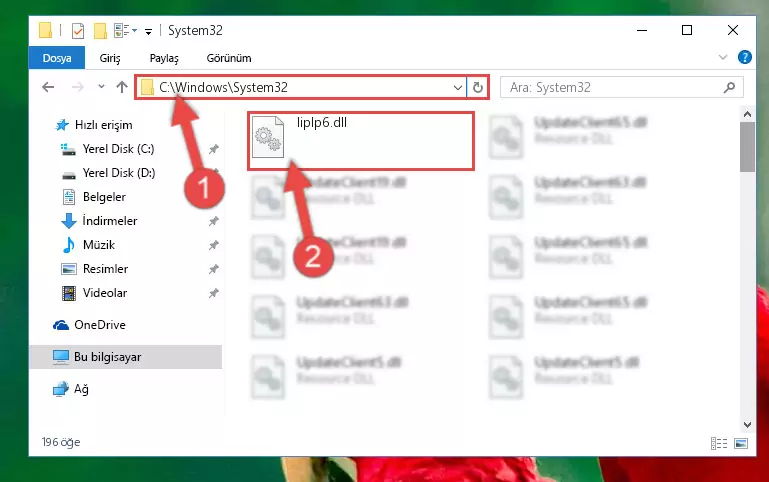Click the pin icon beside İndirmeler
Viewport: 769px width, 482px height.
[x=213, y=221]
